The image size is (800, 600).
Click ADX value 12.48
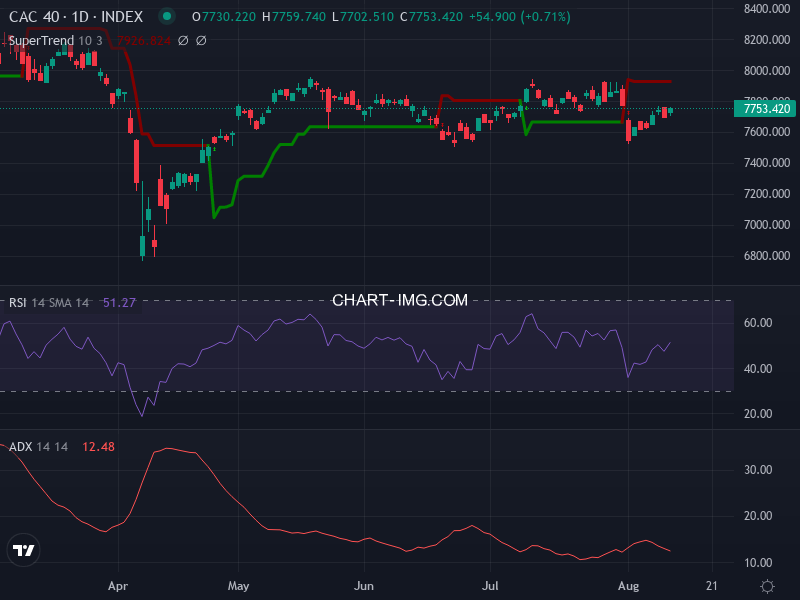pyautogui.click(x=98, y=447)
